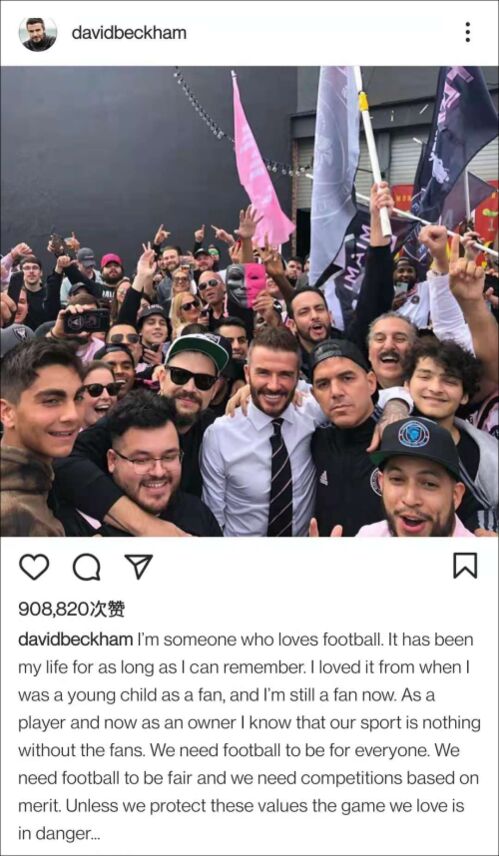Tap the pink mask in the crowd
This screenshot has width=499, height=856.
point(254,283)
